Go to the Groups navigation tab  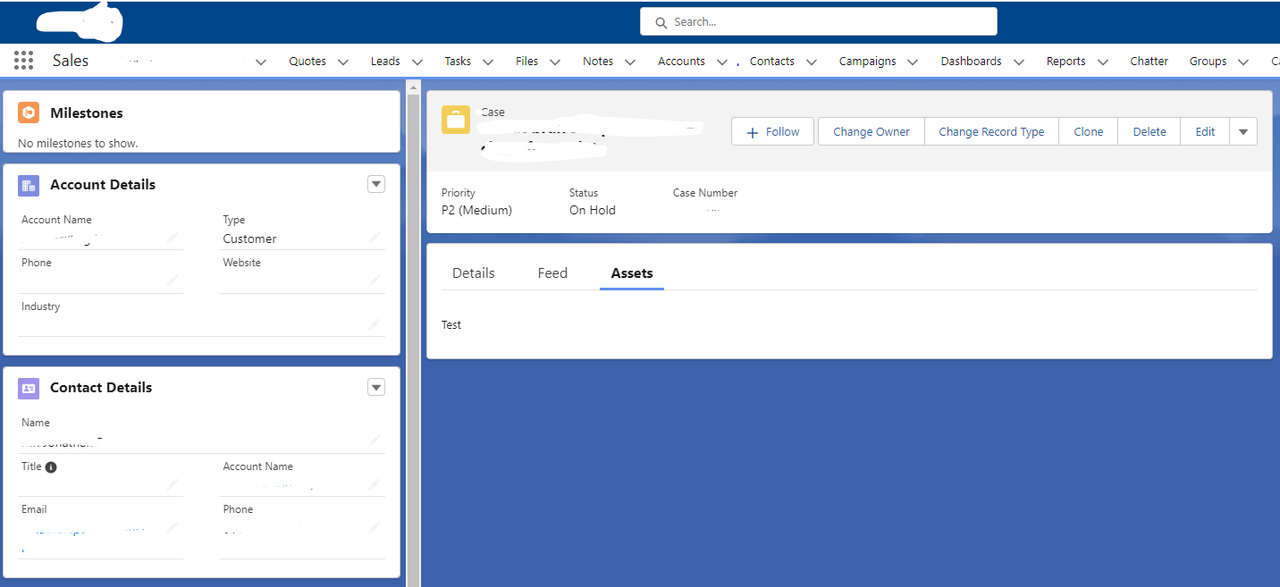tap(1208, 61)
